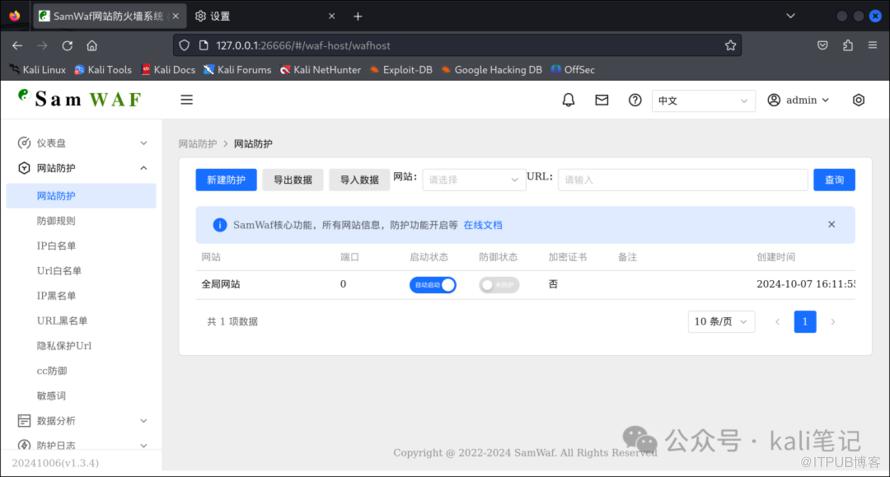Click the browser reload icon
890x477 pixels.
click(x=67, y=45)
